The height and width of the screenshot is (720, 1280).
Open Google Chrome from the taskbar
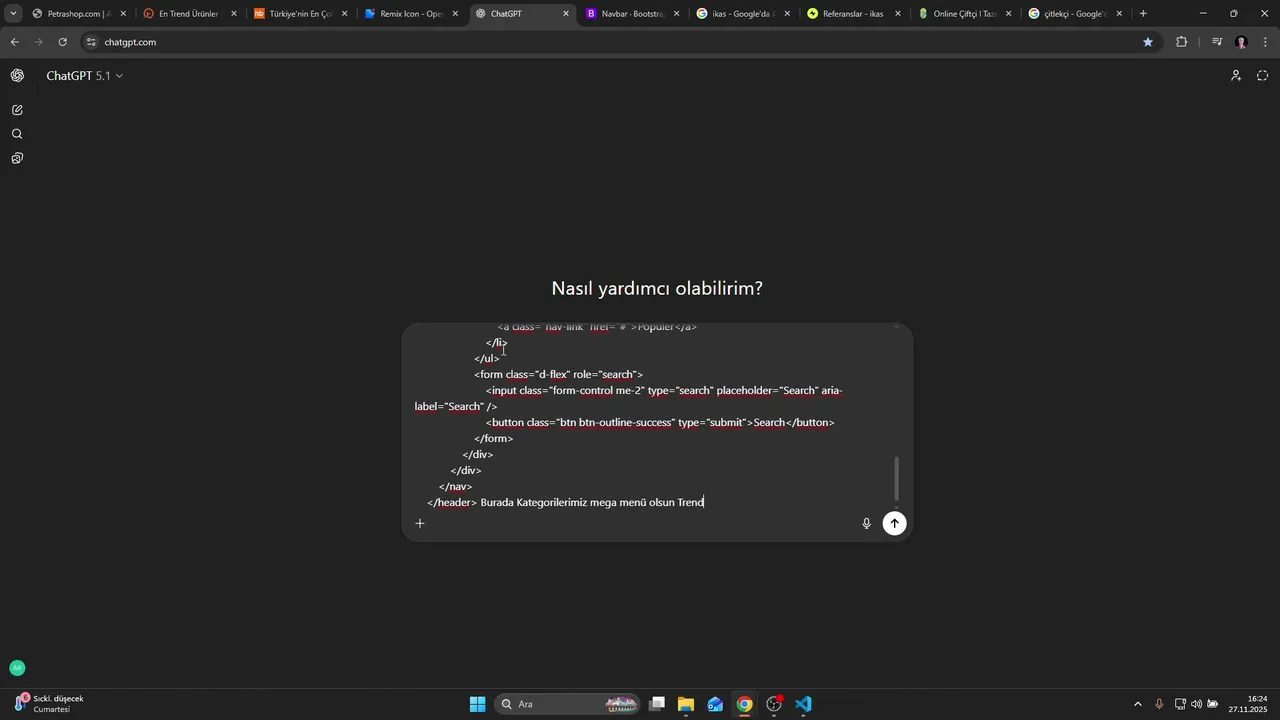[745, 704]
